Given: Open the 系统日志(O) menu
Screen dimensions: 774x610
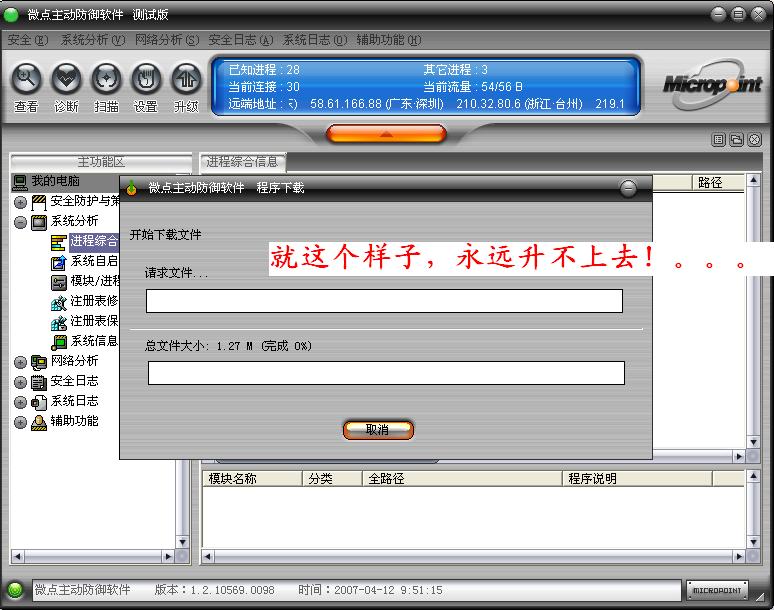Looking at the screenshot, I should click(x=315, y=40).
